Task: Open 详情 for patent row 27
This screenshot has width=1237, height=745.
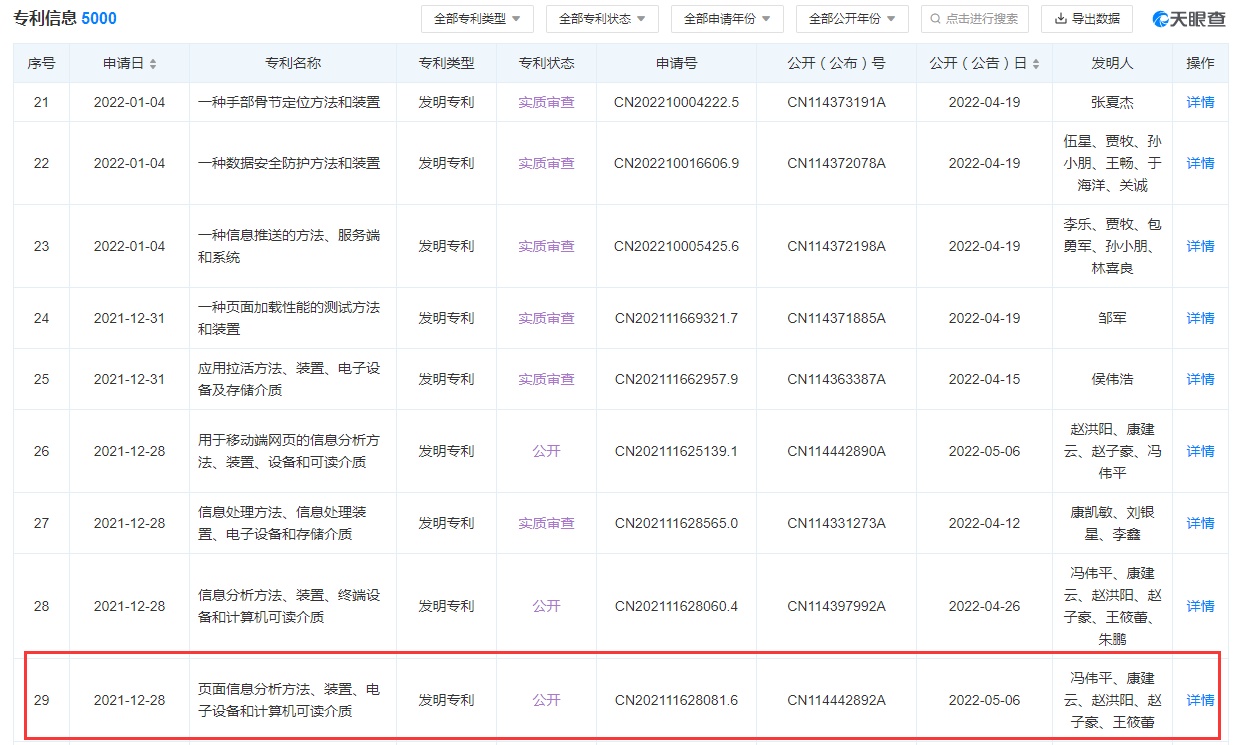Action: [1200, 523]
